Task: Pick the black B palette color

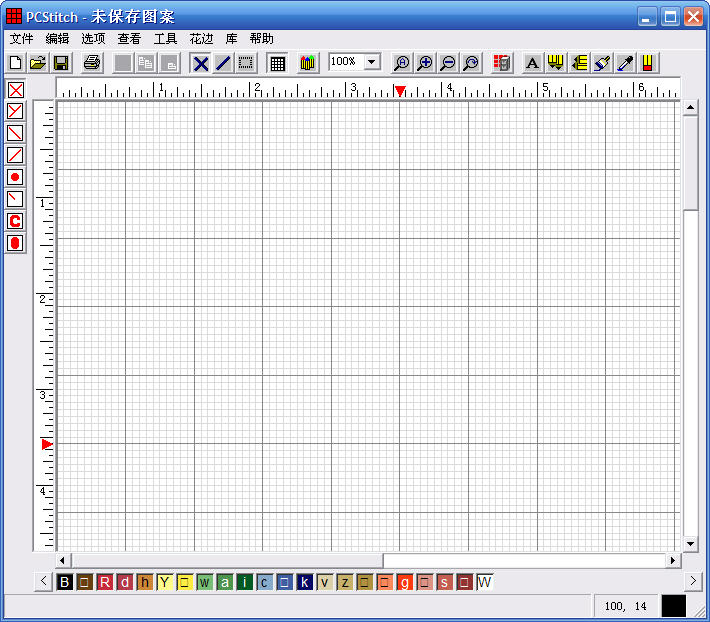Action: (65, 582)
